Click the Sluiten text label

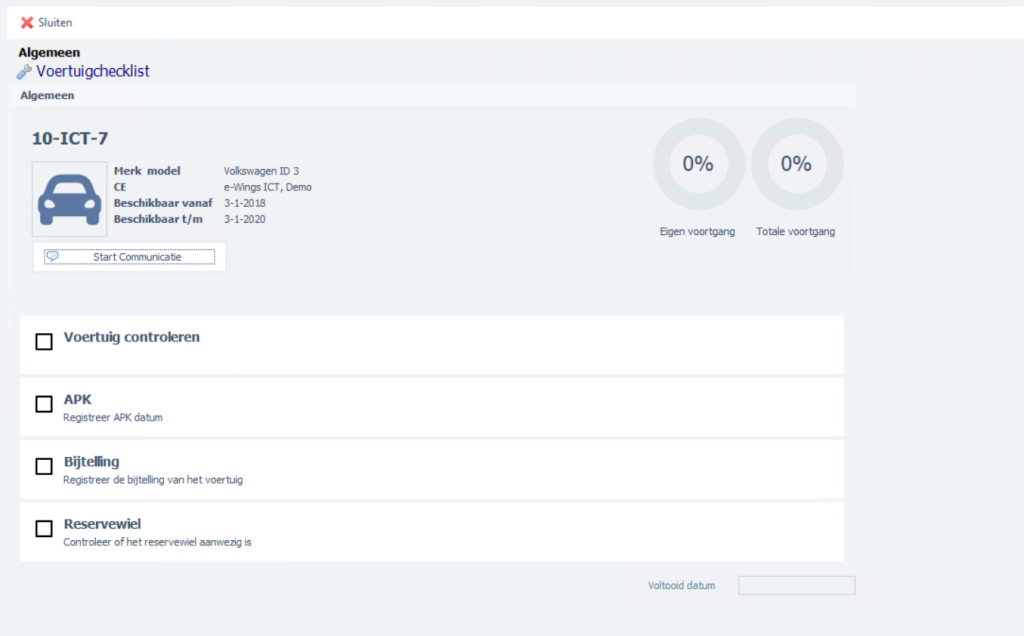tap(55, 22)
